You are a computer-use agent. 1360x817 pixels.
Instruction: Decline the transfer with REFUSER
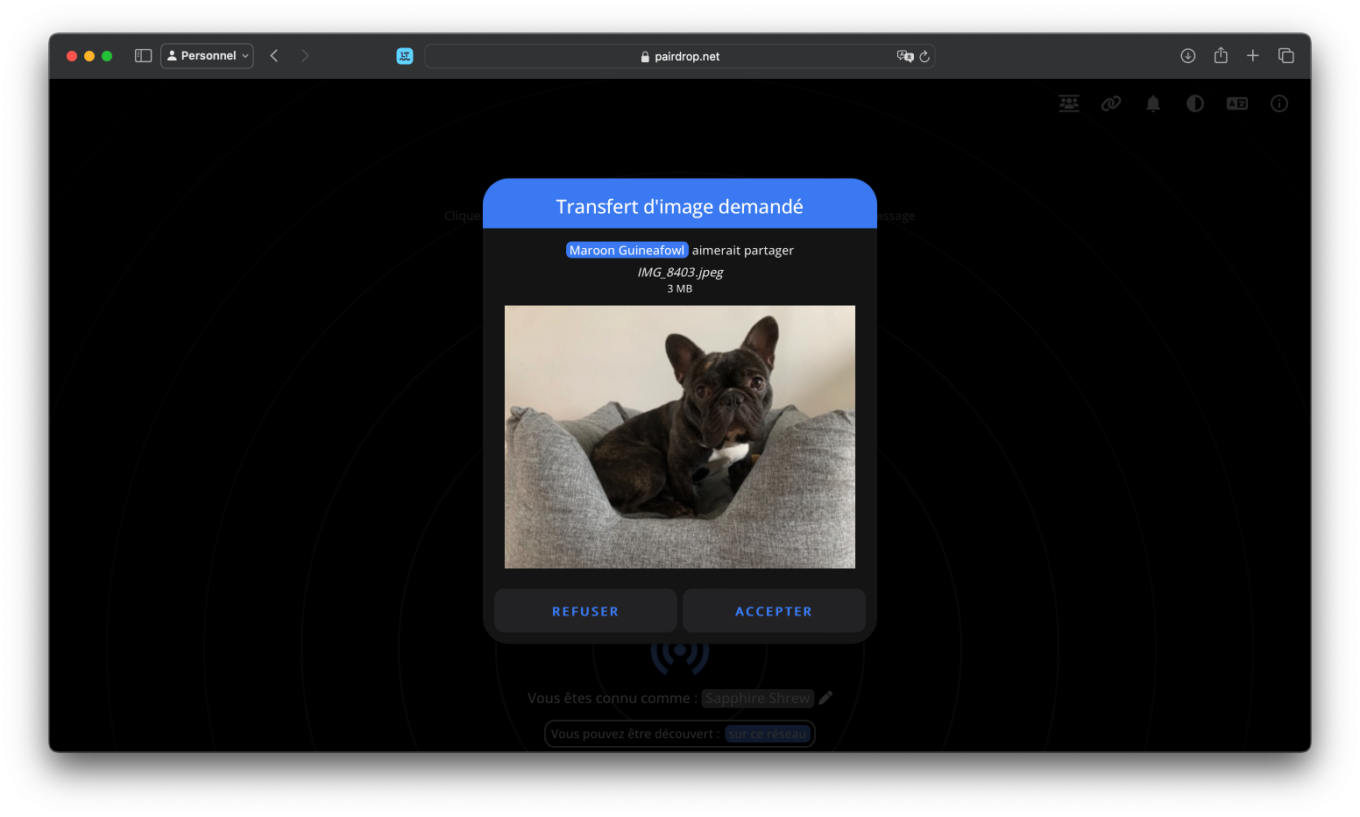585,611
